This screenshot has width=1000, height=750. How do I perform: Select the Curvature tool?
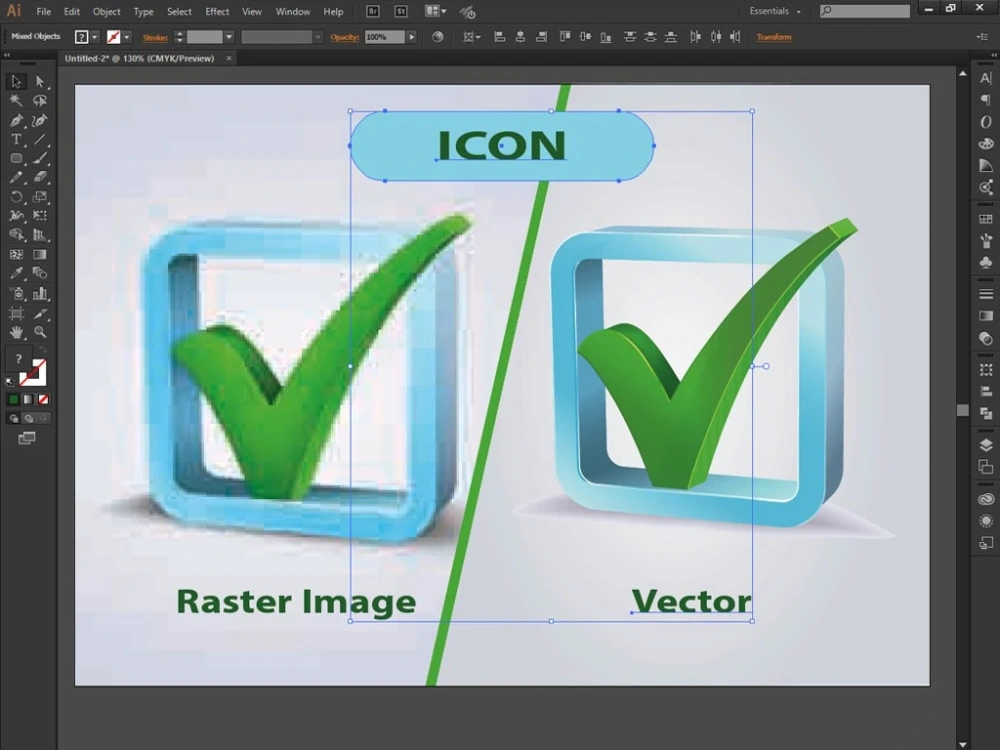[40, 121]
